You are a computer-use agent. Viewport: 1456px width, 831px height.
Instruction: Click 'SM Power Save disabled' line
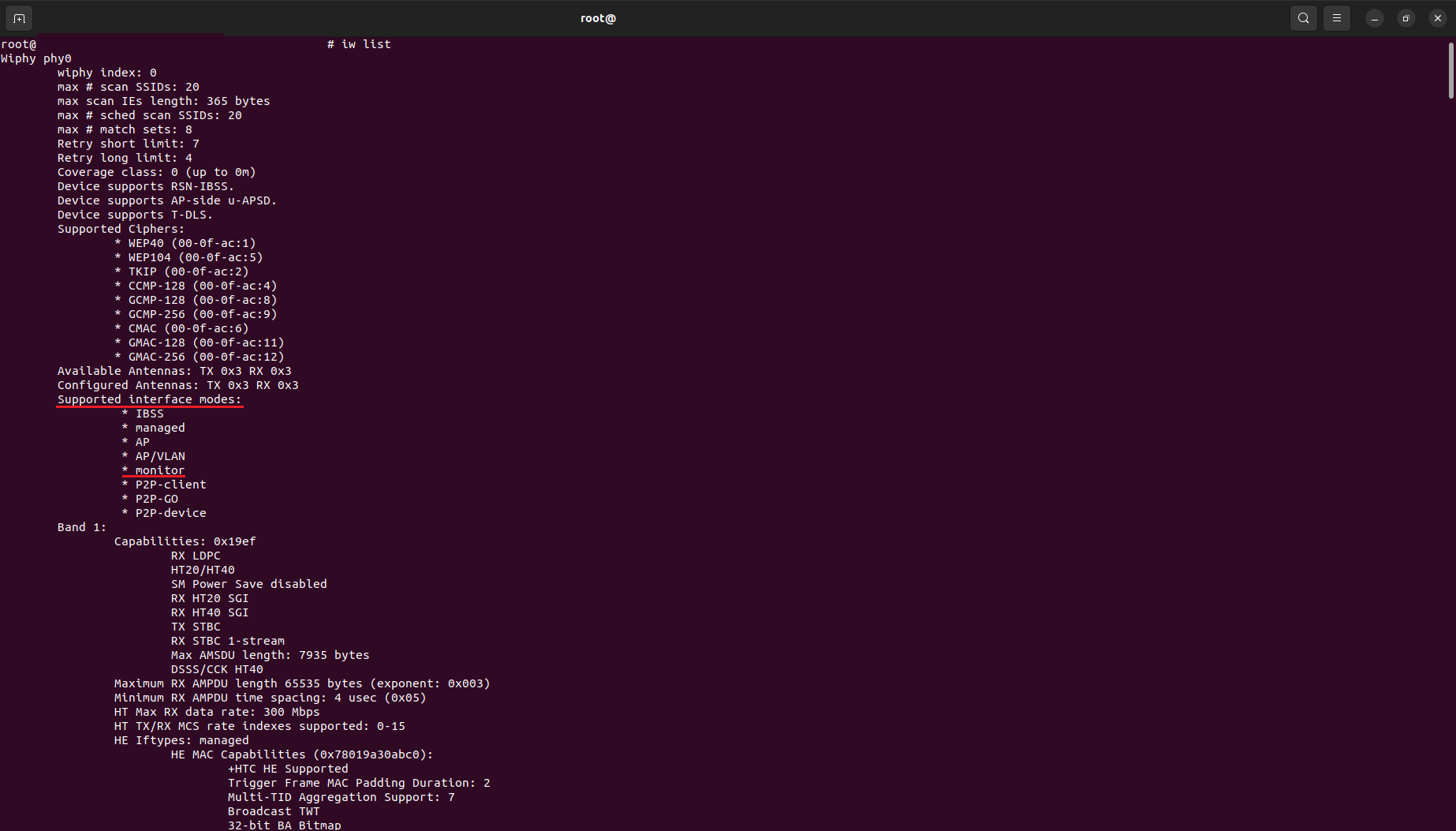coord(249,584)
